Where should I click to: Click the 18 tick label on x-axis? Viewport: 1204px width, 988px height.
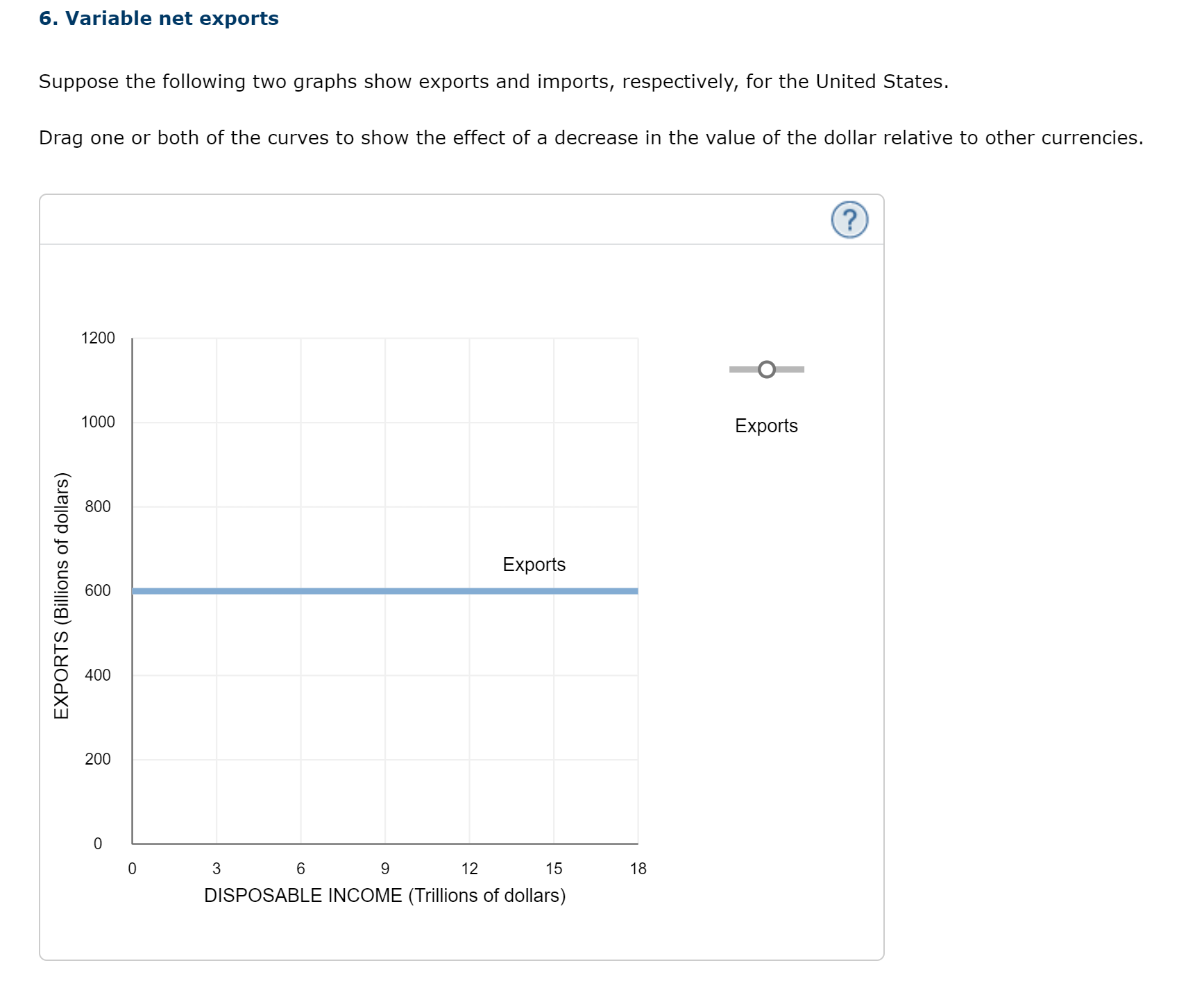[x=637, y=868]
